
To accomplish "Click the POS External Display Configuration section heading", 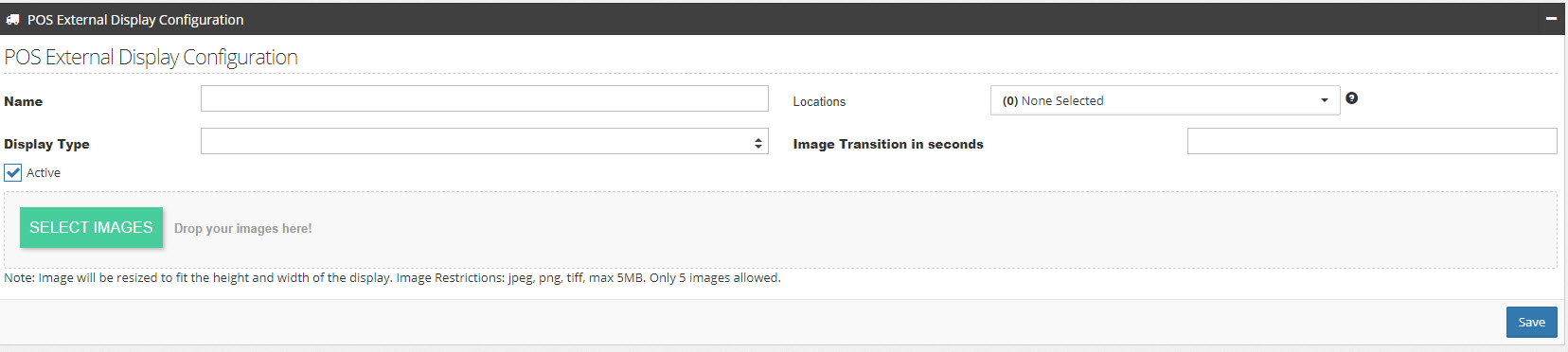I will pos(151,57).
